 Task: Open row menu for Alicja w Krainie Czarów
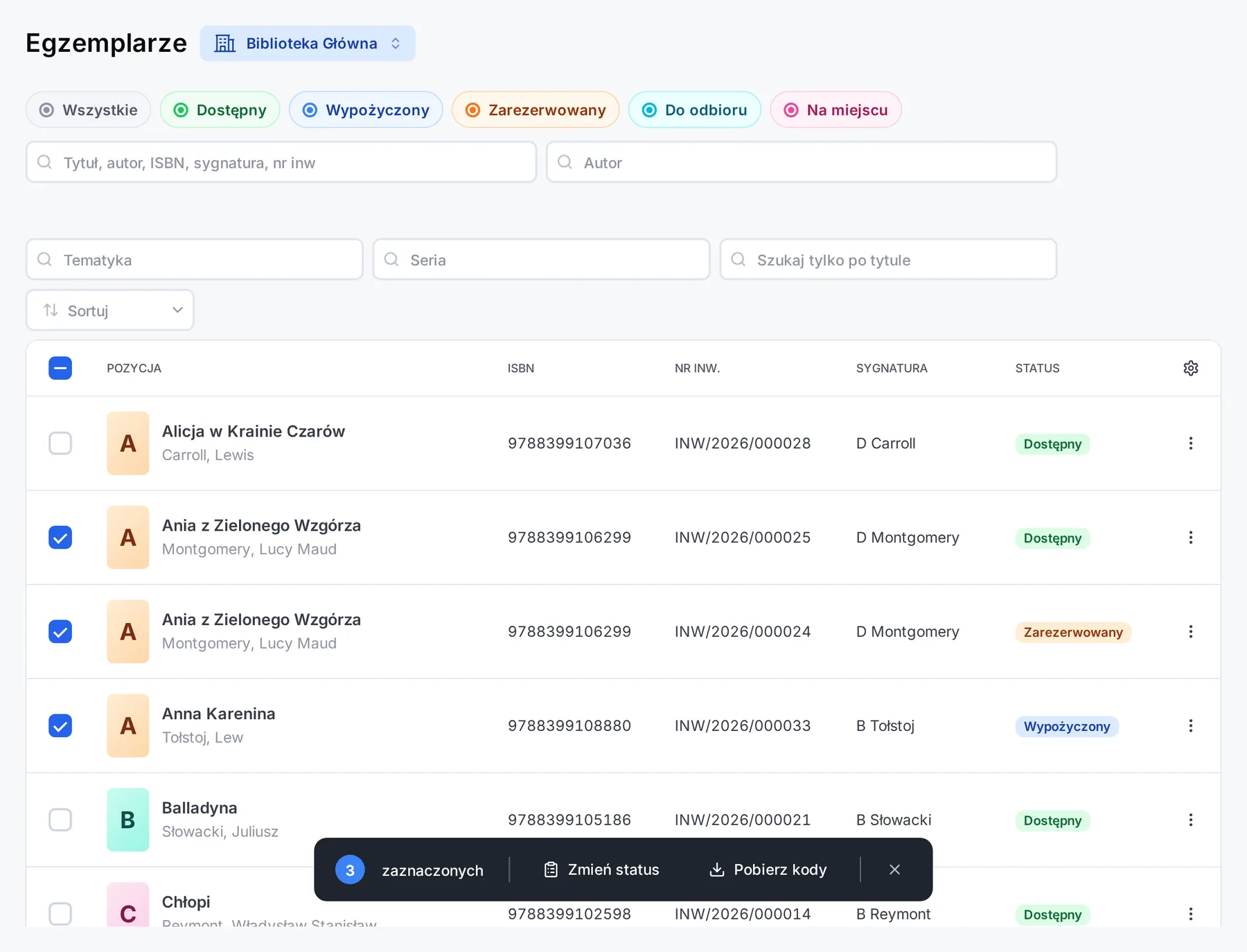point(1190,443)
